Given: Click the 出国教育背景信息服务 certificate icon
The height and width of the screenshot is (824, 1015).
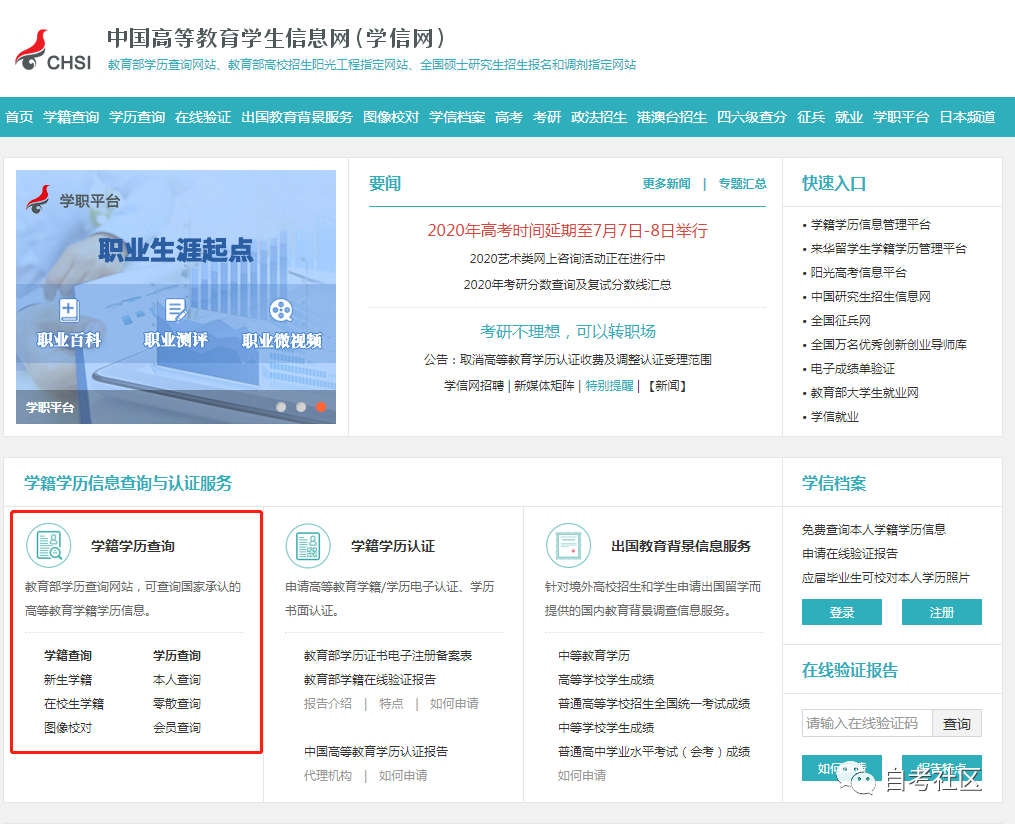Looking at the screenshot, I should pyautogui.click(x=568, y=546).
